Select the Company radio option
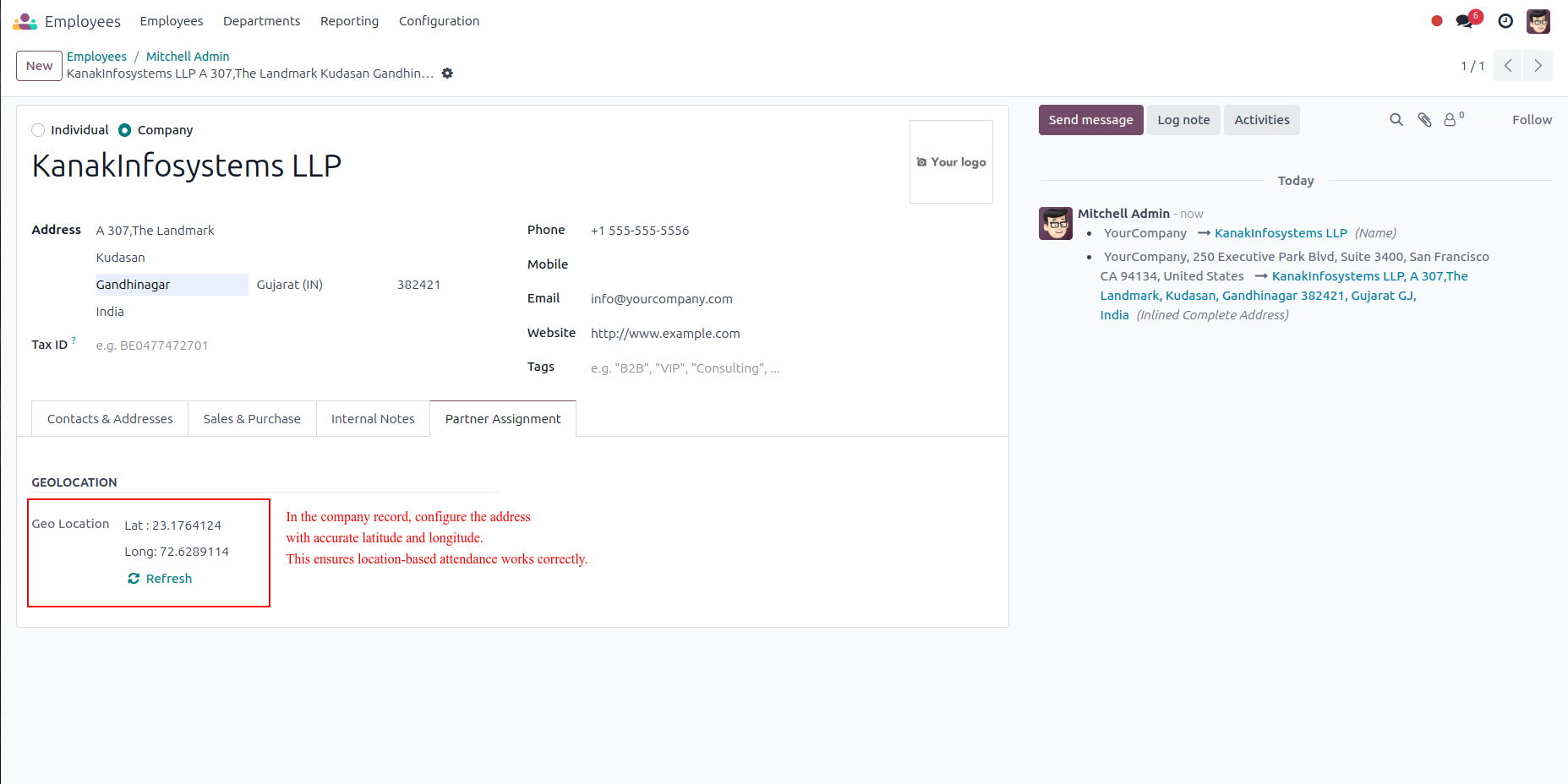The width and height of the screenshot is (1568, 784). click(125, 130)
